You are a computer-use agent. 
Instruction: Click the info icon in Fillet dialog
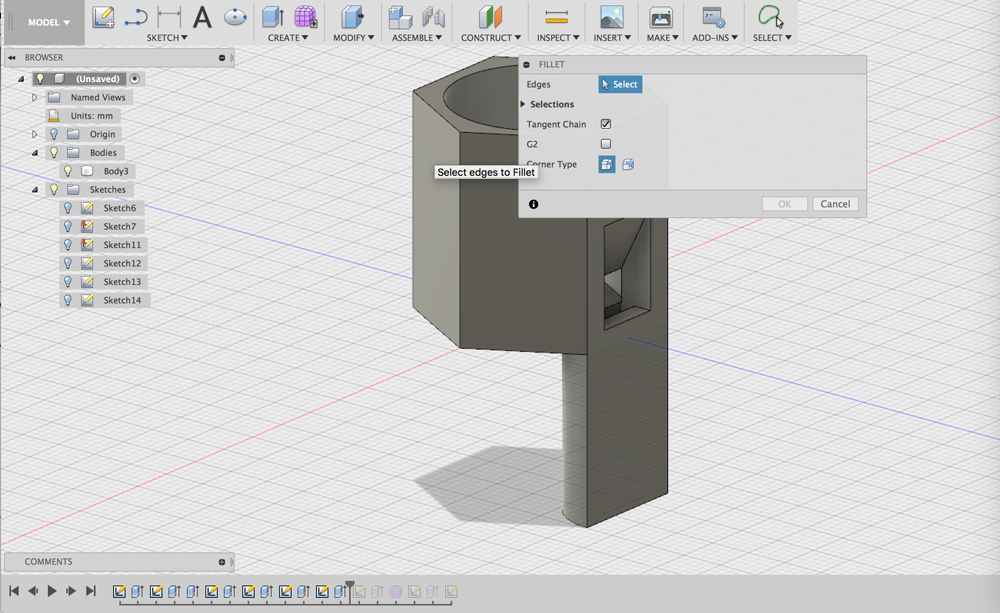pyautogui.click(x=534, y=204)
